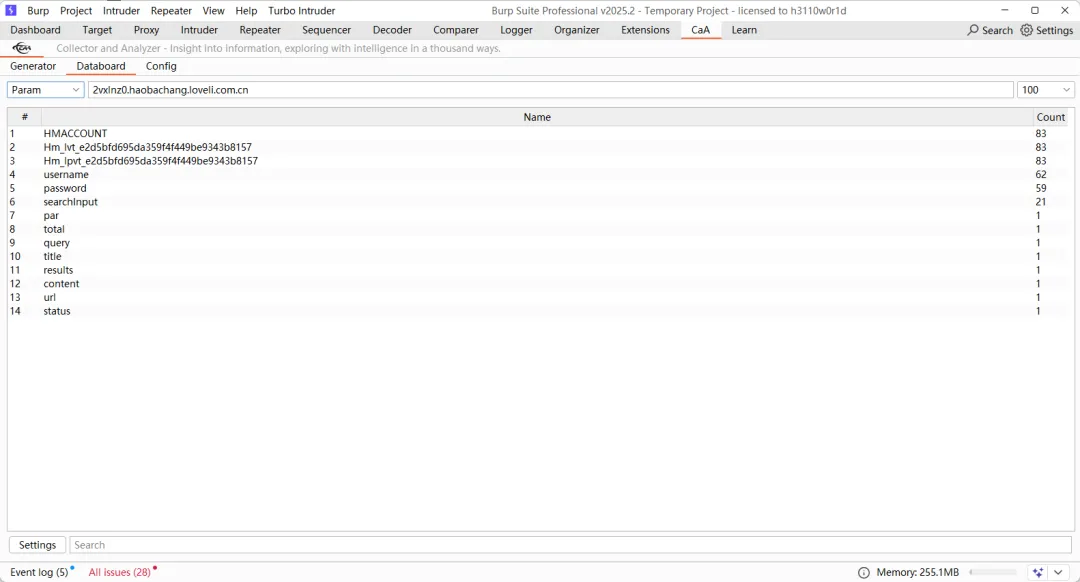Screen dimensions: 1080x582
Task: Click the host filter input field
Action: [x=550, y=90]
